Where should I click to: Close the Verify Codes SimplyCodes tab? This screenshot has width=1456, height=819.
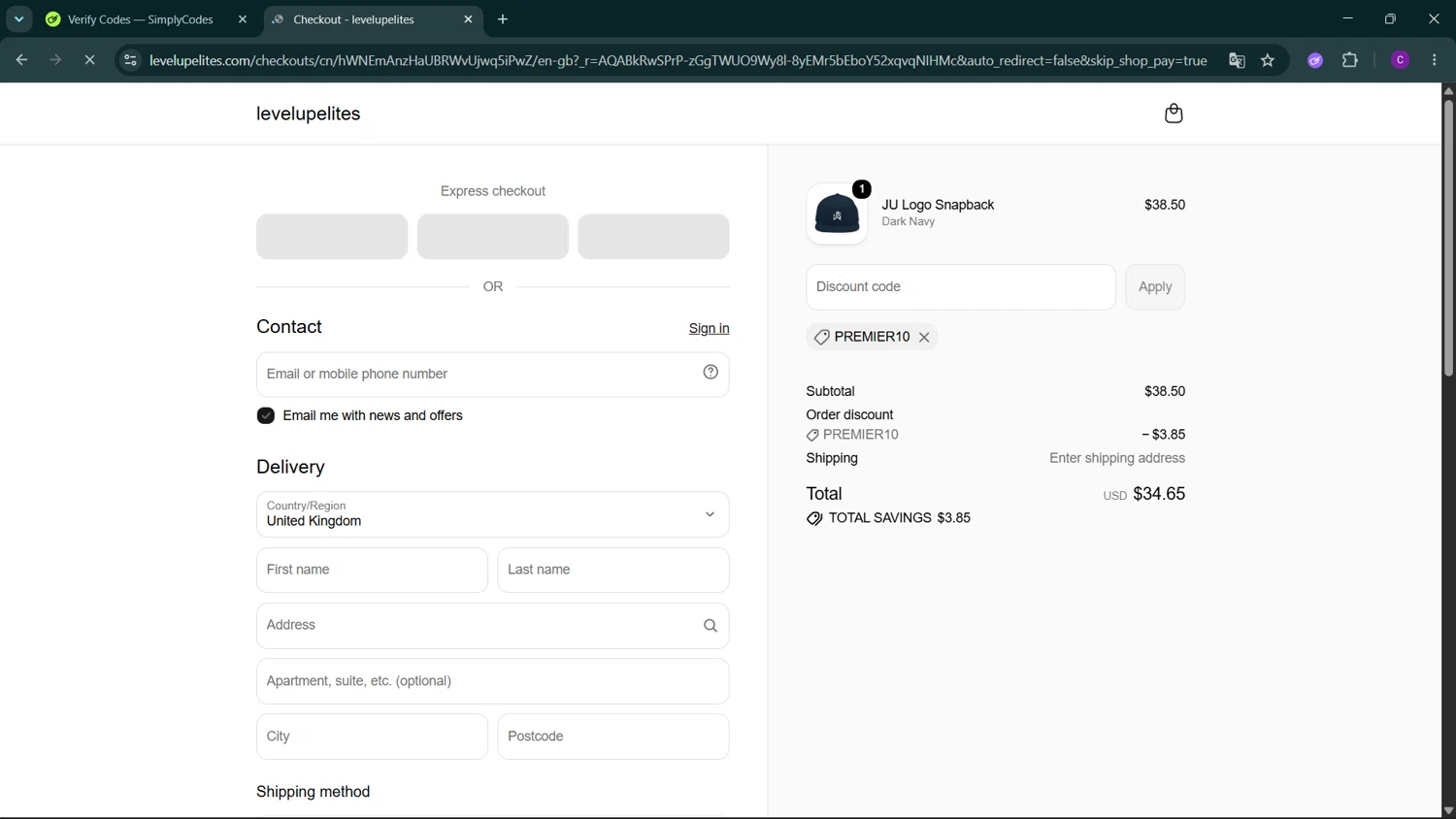tap(243, 19)
